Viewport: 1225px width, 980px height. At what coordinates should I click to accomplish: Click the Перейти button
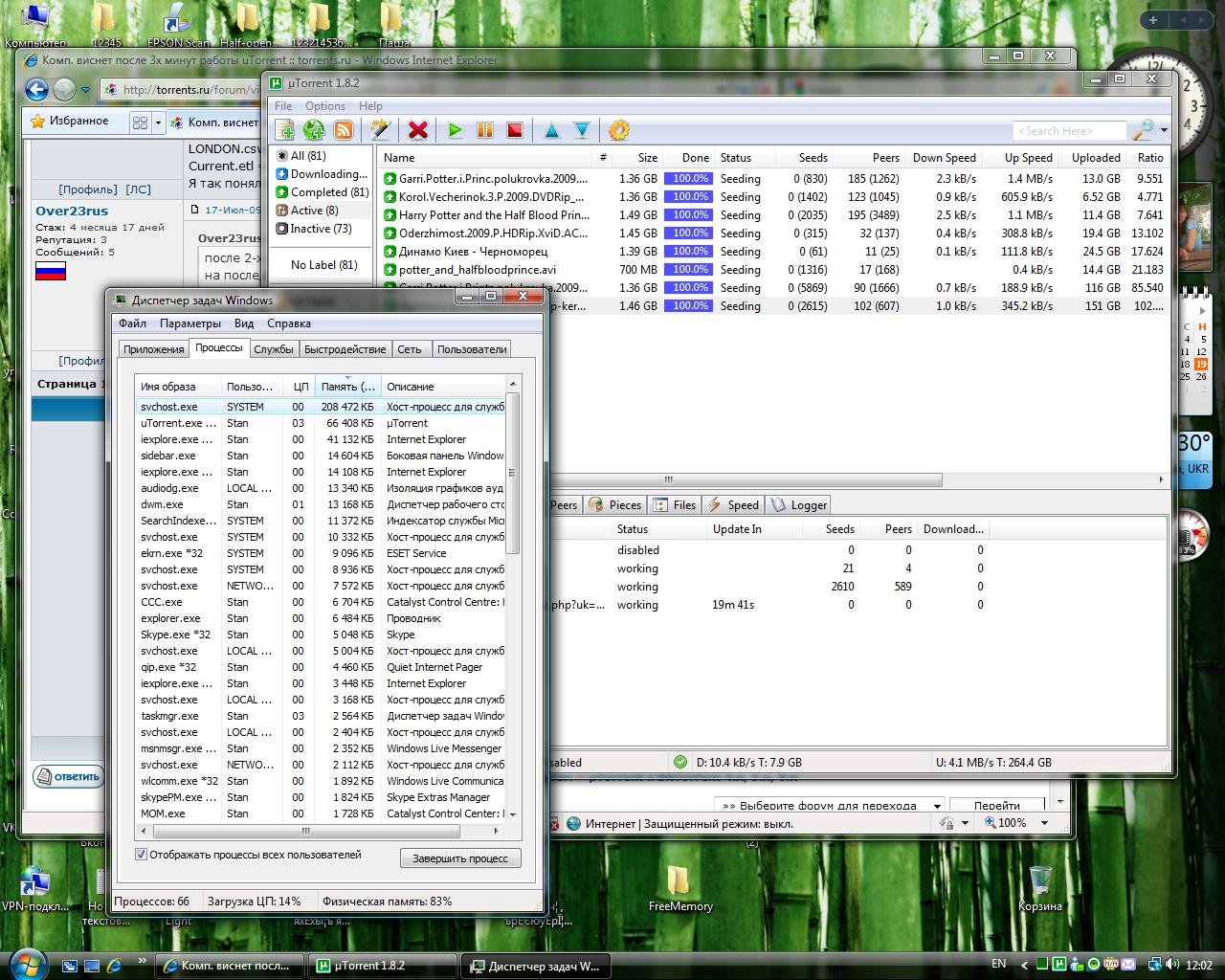tap(997, 806)
